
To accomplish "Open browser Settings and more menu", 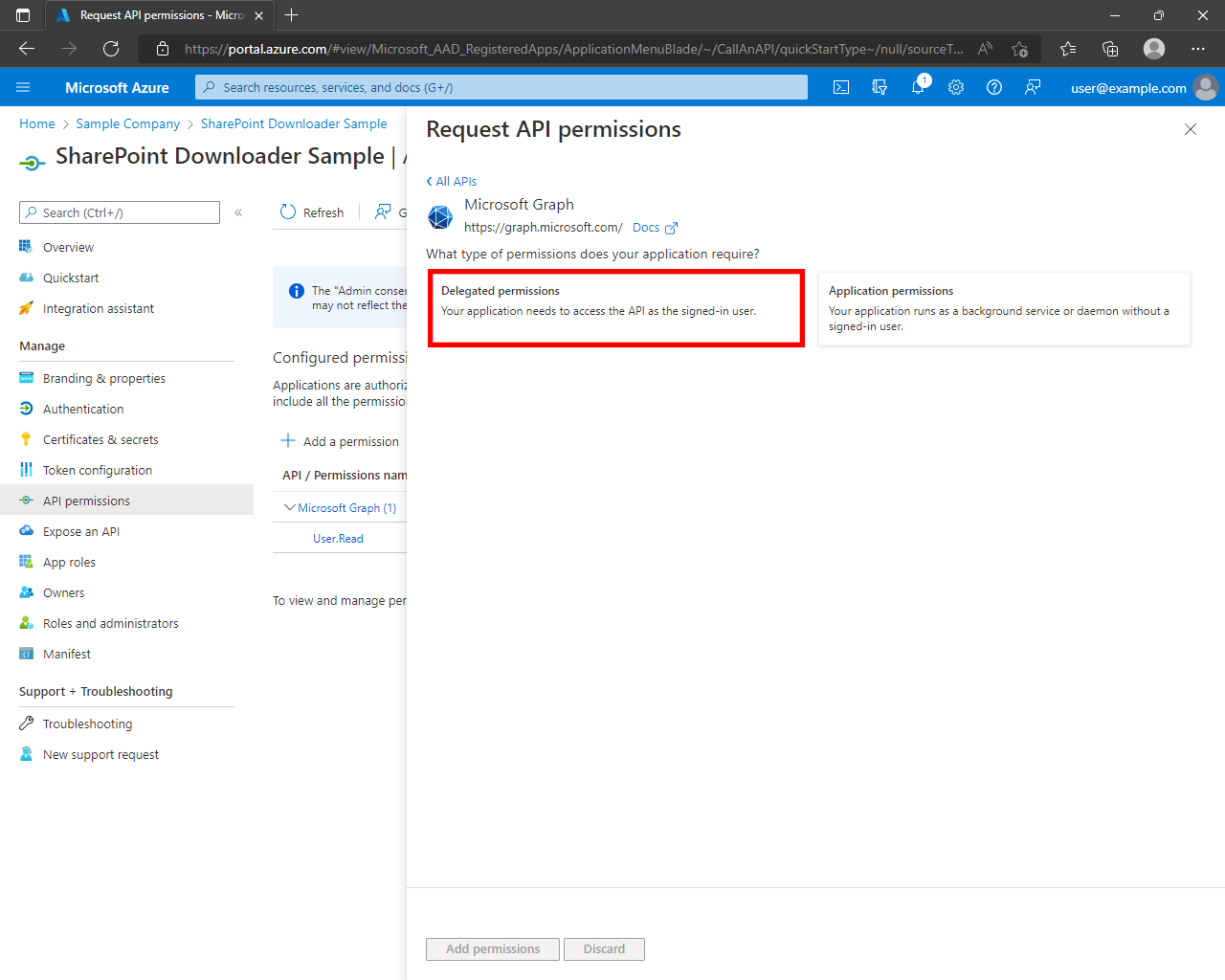I will 1198,49.
